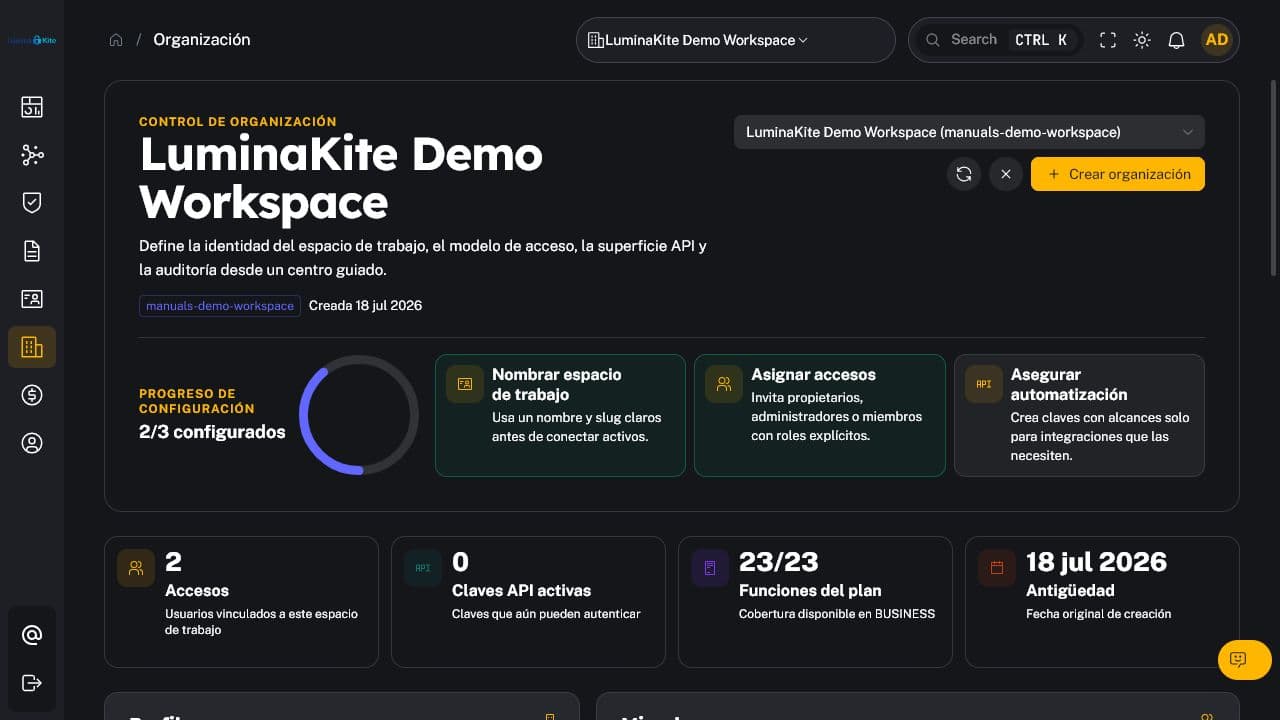Open the shield security sidebar icon
Image resolution: width=1280 pixels, height=720 pixels.
tap(32, 203)
